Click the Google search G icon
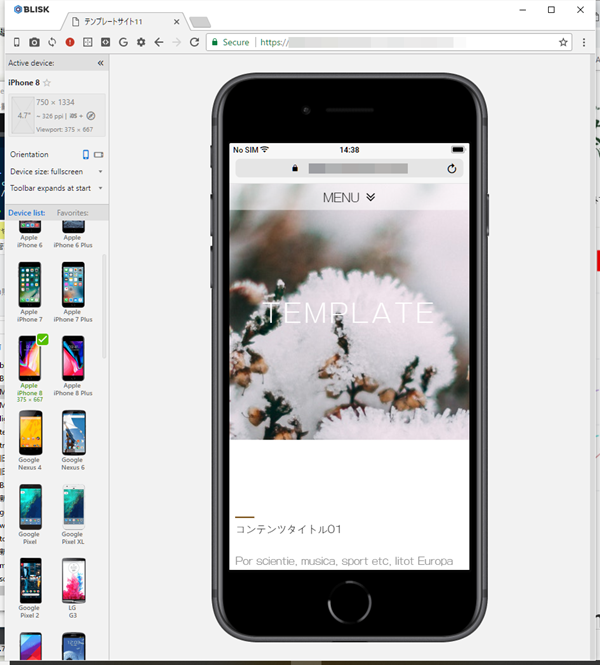600x665 pixels. tap(123, 42)
